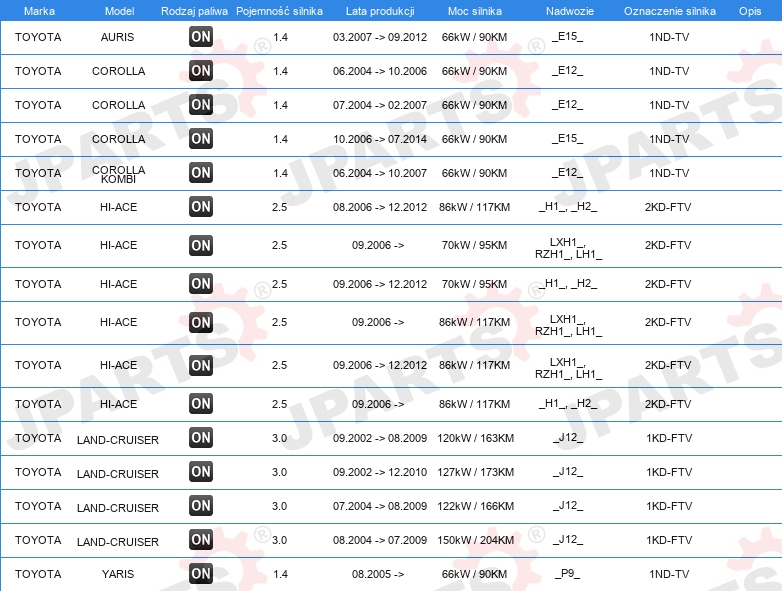Click date range 09.2002 -> 08.2009
This screenshot has height=591, width=782.
click(x=380, y=438)
